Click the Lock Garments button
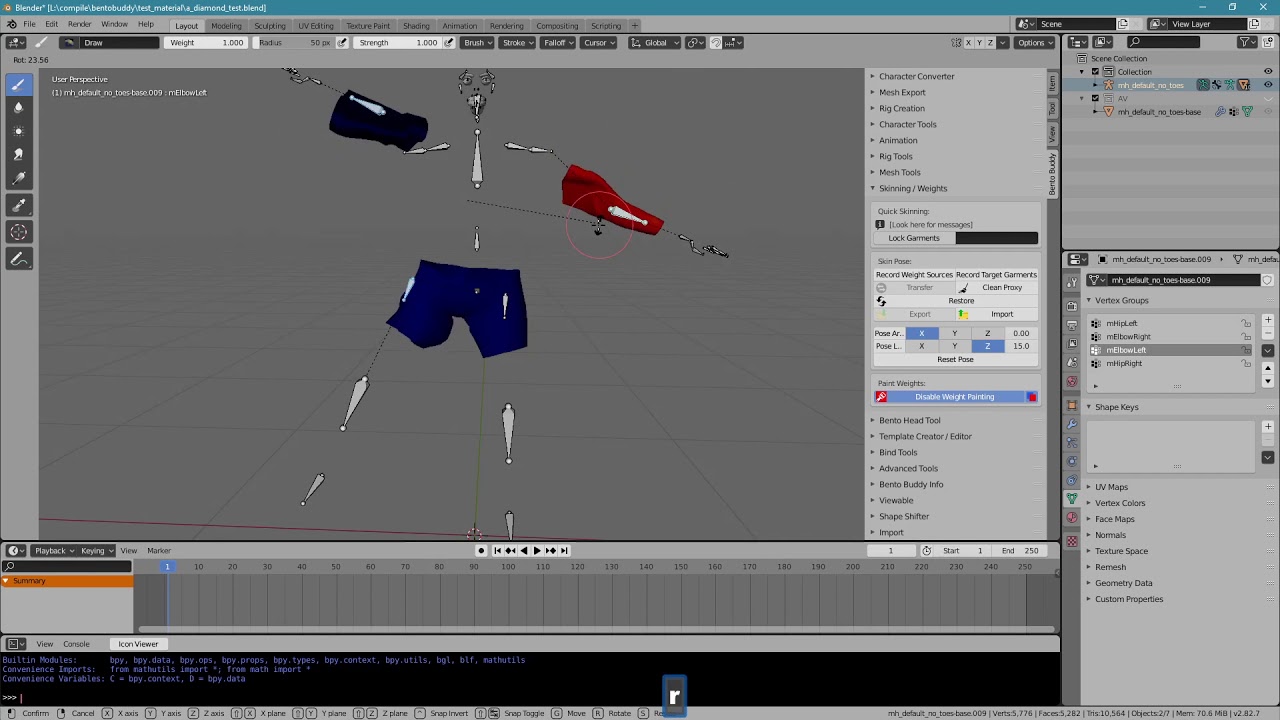The width and height of the screenshot is (1280, 720). coord(914,238)
